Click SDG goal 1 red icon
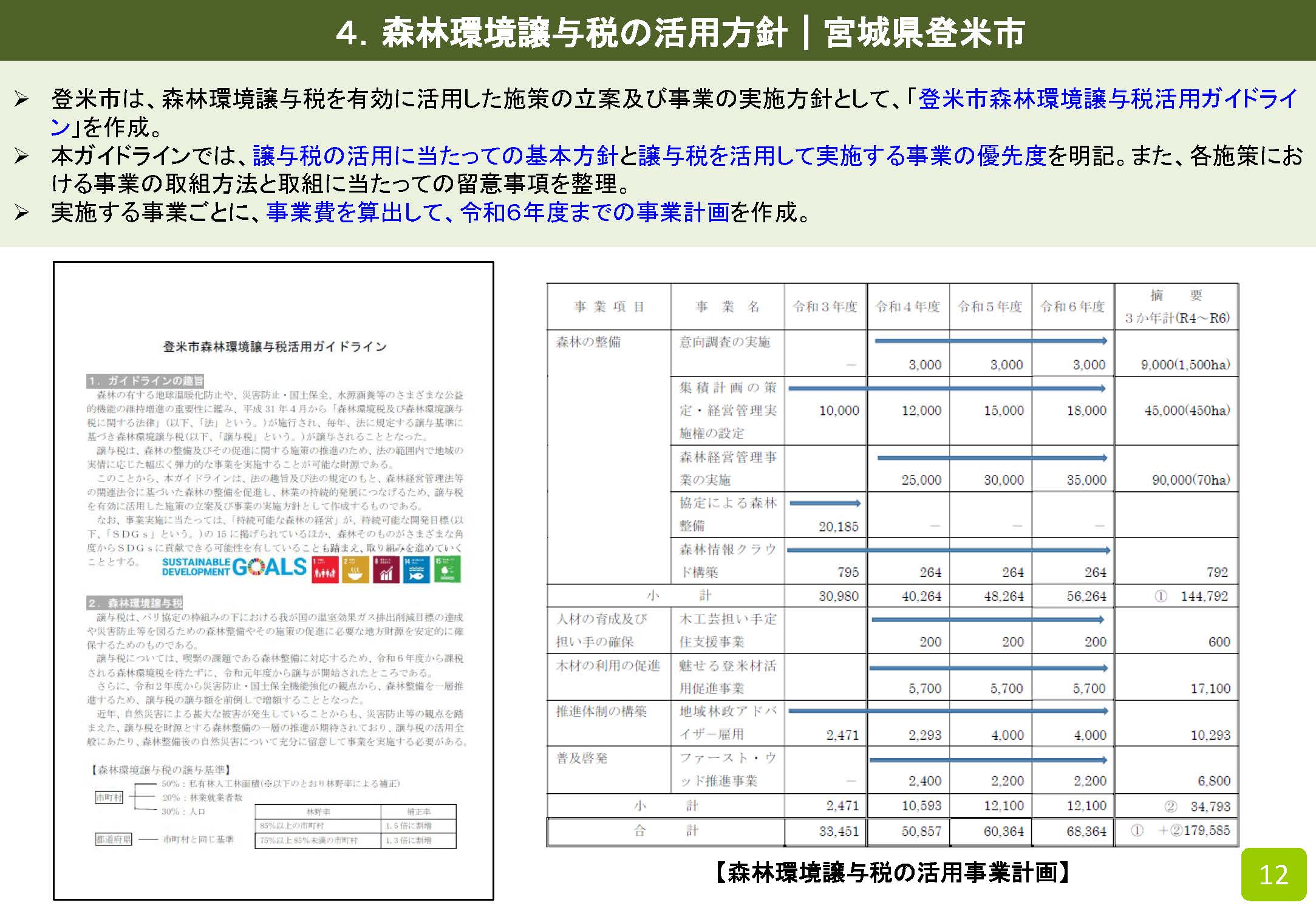The height and width of the screenshot is (911, 1316). [325, 570]
